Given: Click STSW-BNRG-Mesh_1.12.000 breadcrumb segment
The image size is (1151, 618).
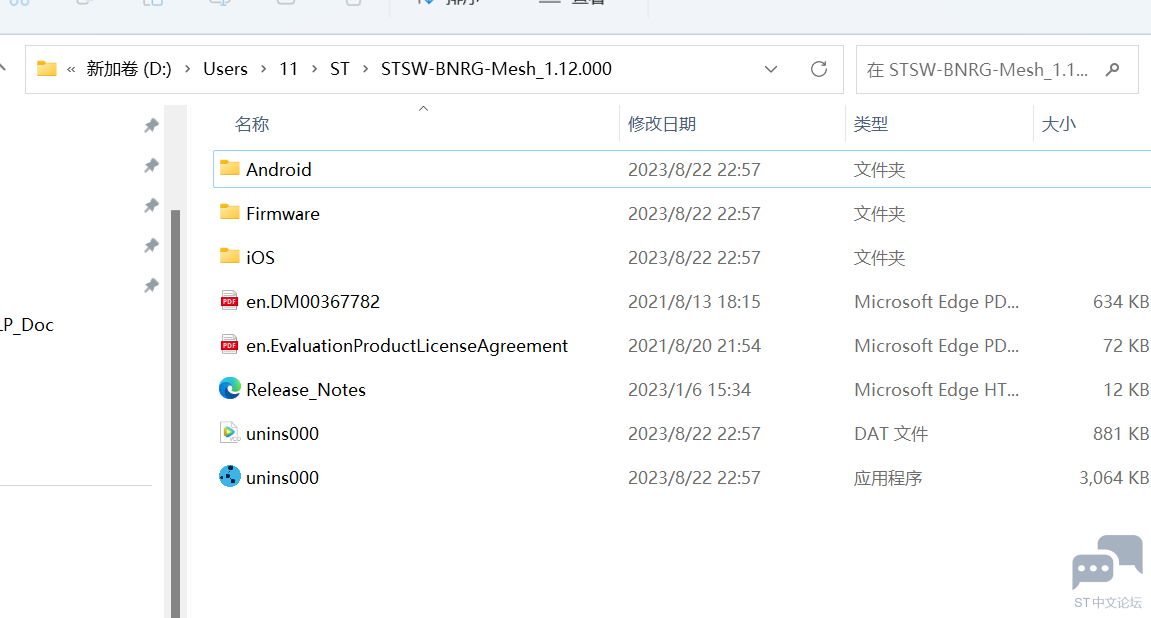Looking at the screenshot, I should point(496,69).
